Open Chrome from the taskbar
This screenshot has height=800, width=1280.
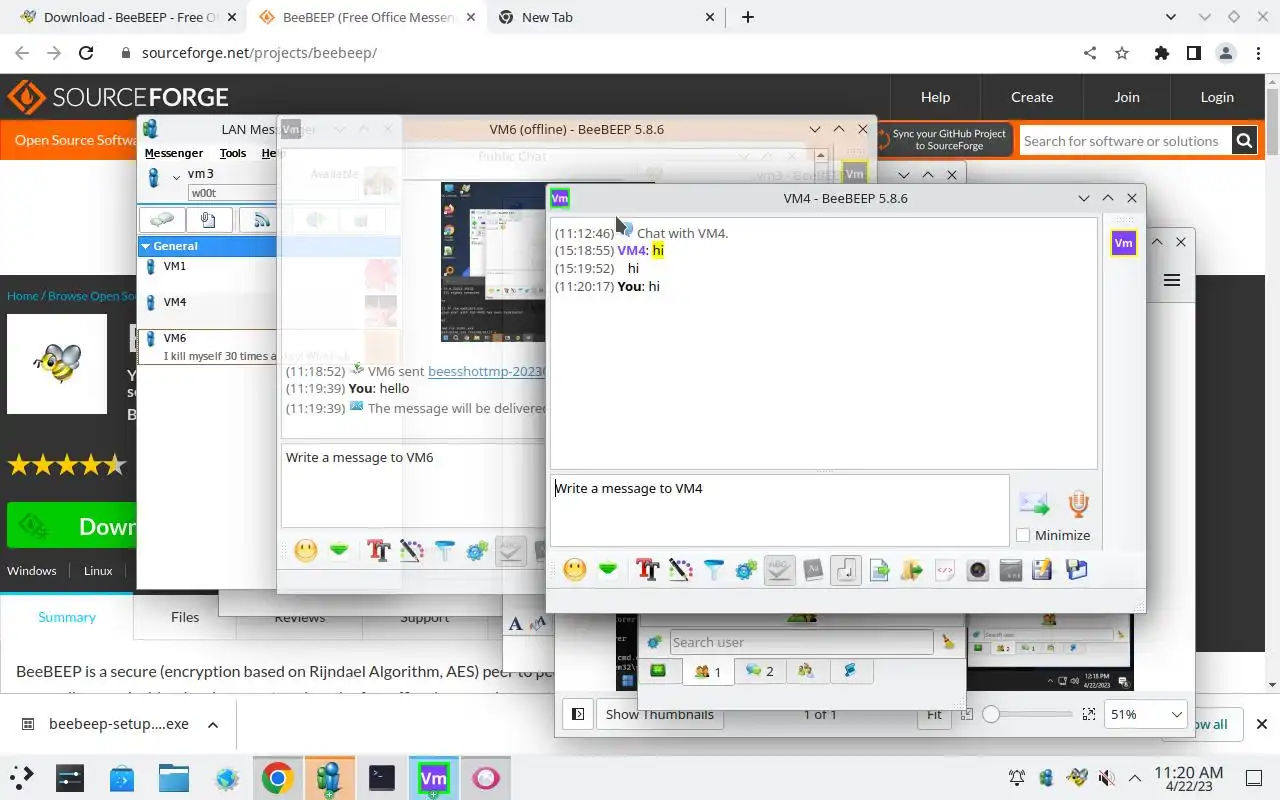tap(278, 777)
